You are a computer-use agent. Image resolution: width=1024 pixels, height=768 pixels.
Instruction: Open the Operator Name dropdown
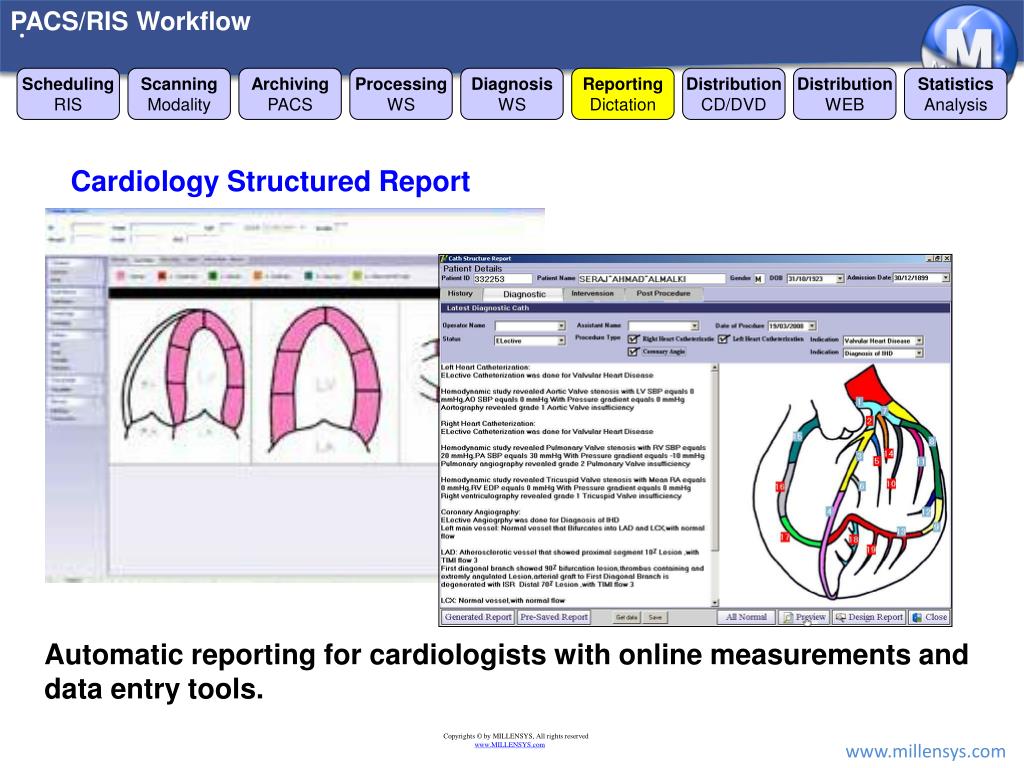[x=561, y=326]
